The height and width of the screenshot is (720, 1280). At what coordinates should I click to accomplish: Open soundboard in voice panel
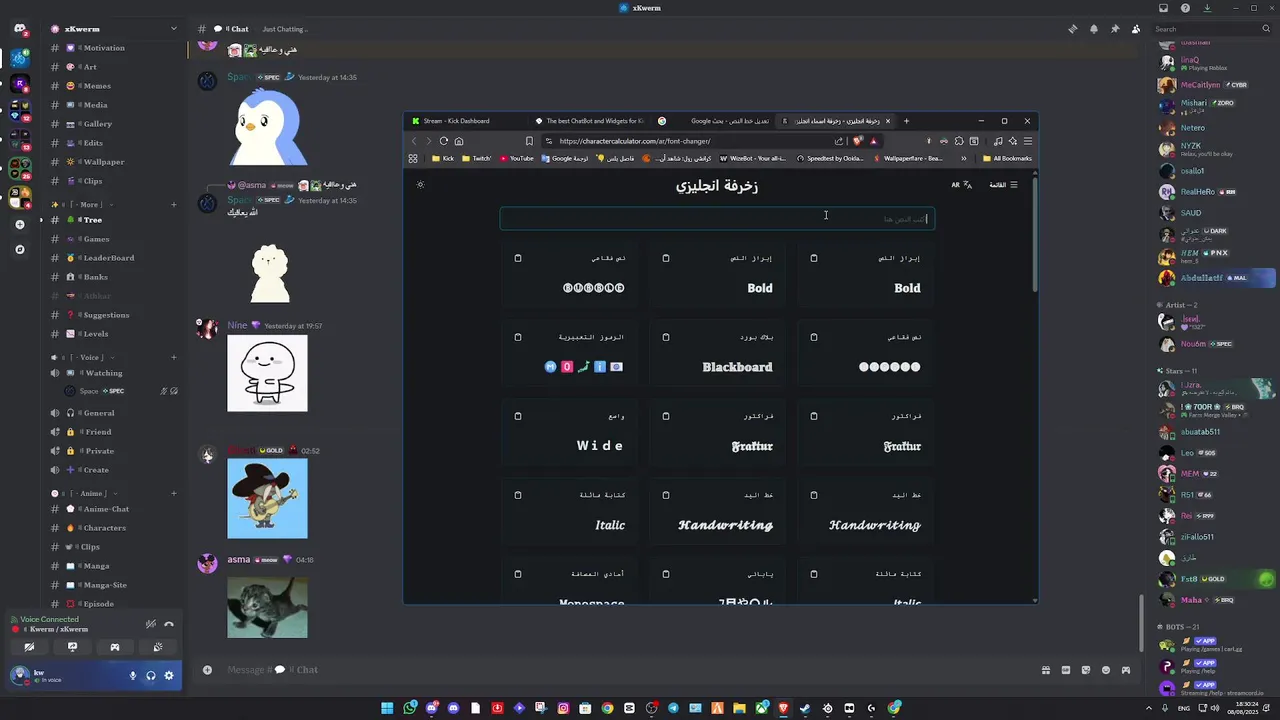pyautogui.click(x=158, y=647)
